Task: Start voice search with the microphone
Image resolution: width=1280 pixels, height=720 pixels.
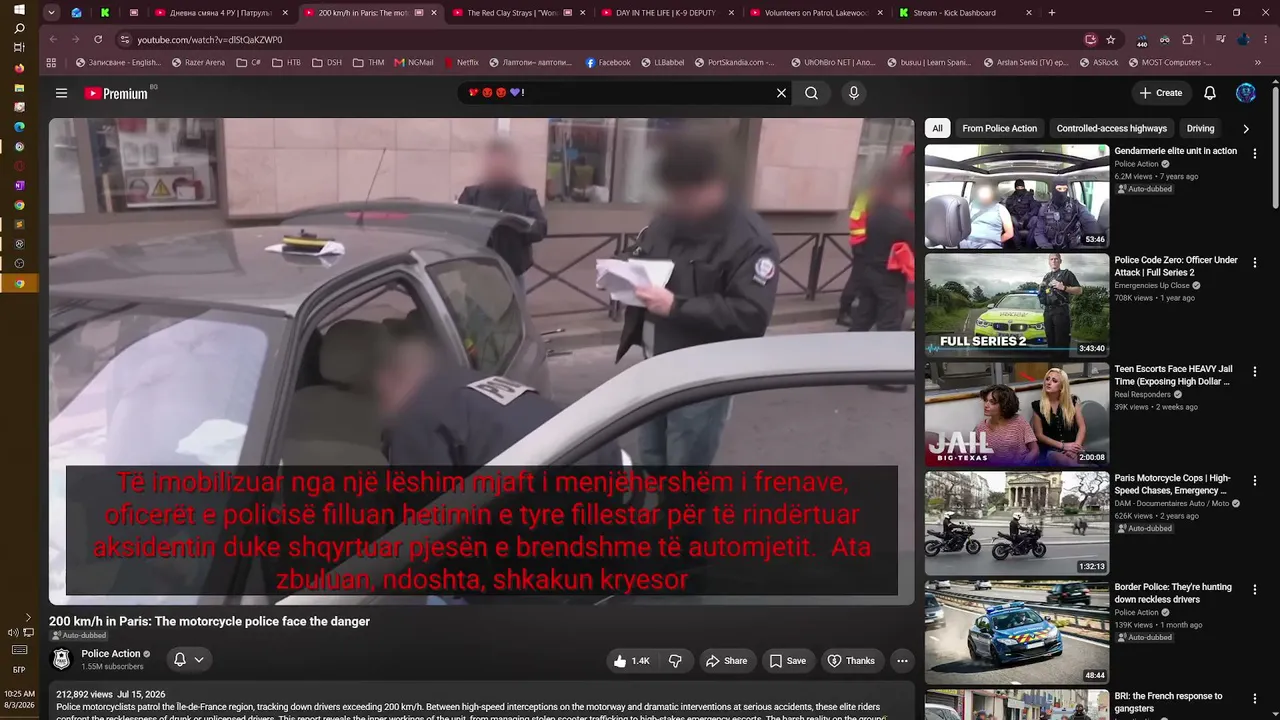Action: tap(853, 93)
